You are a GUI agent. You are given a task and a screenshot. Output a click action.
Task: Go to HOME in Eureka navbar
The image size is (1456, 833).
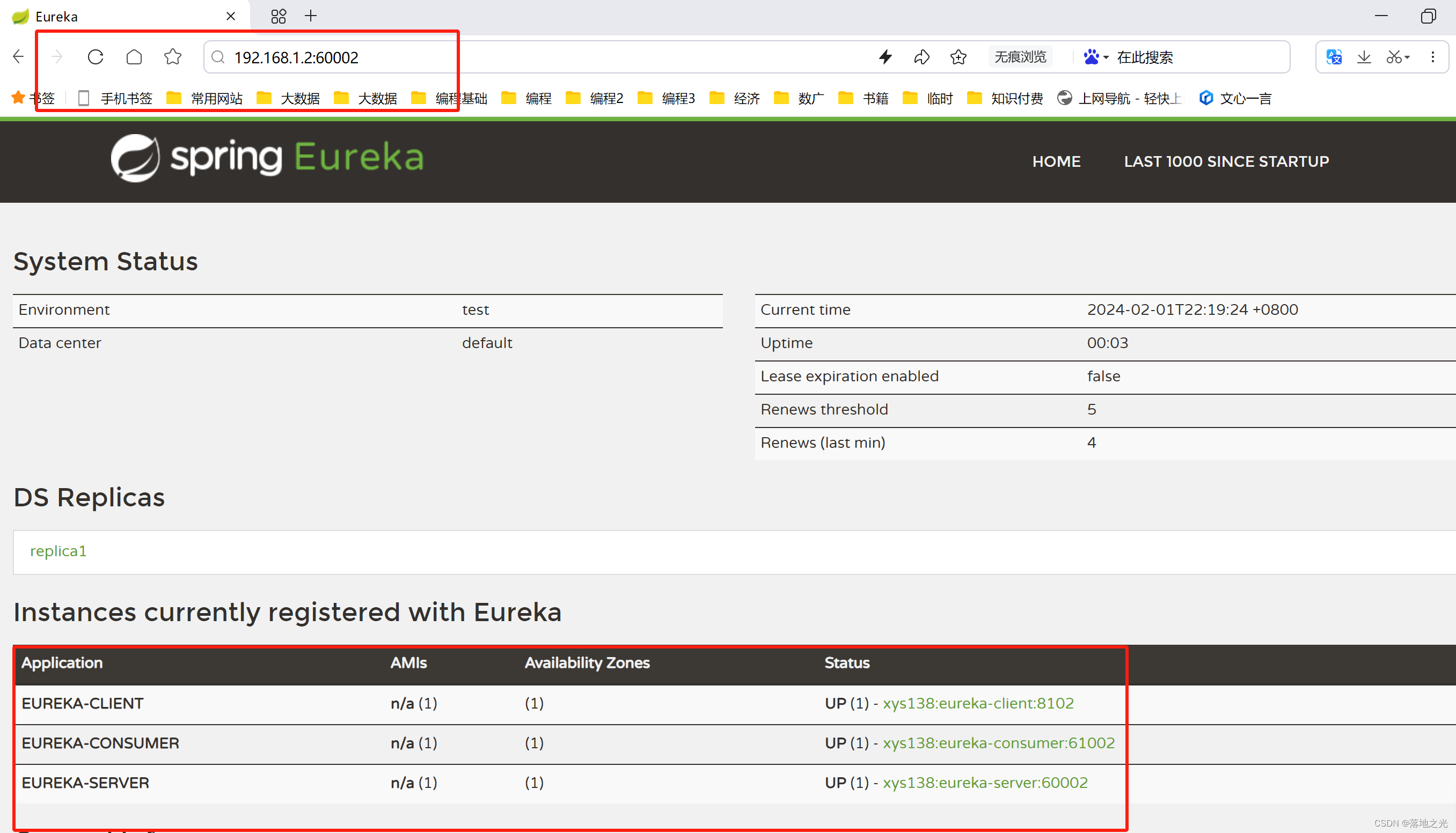point(1056,161)
